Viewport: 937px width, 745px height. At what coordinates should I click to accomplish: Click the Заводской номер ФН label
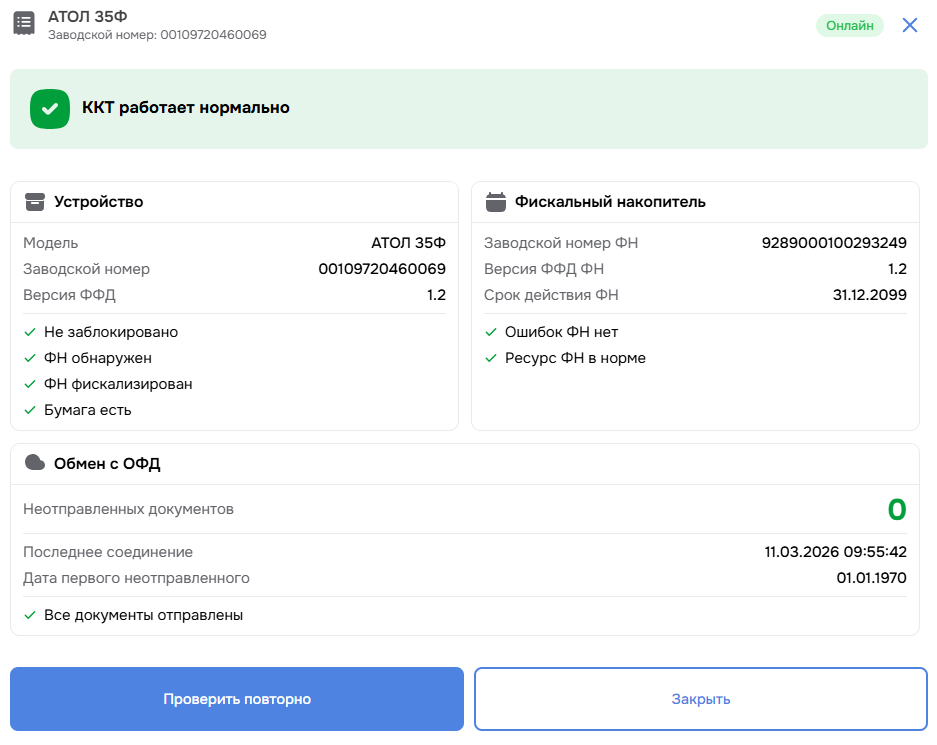[x=561, y=243]
